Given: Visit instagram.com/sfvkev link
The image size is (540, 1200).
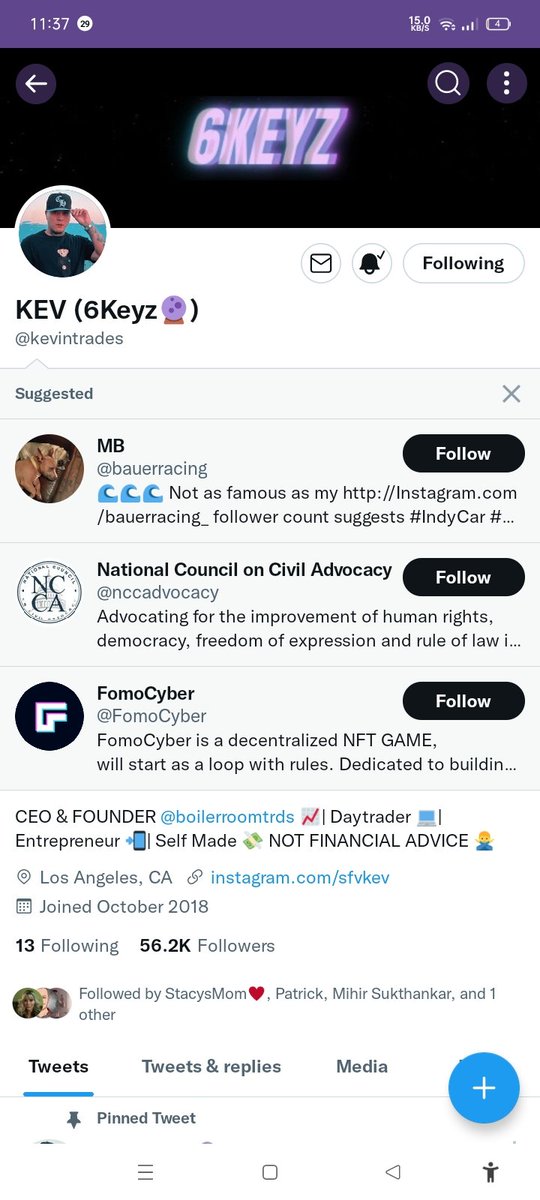Looking at the screenshot, I should point(300,877).
